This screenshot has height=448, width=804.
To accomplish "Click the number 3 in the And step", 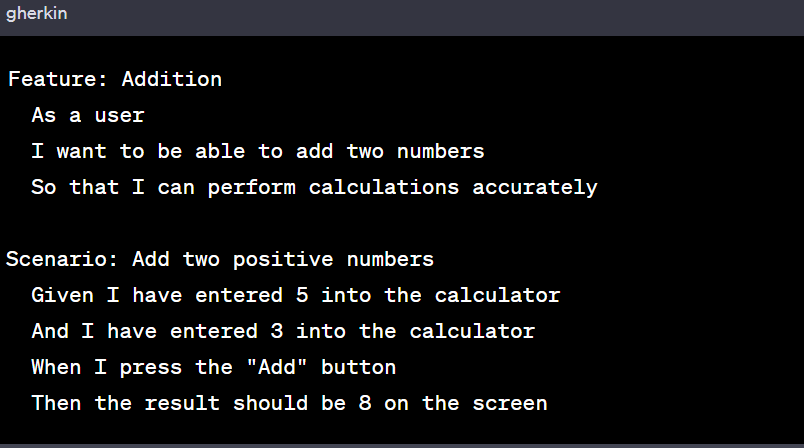I will (277, 331).
